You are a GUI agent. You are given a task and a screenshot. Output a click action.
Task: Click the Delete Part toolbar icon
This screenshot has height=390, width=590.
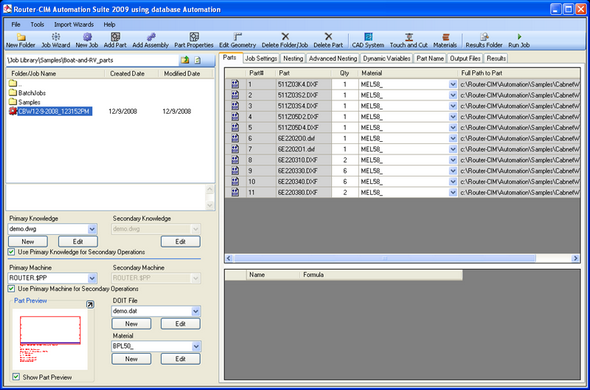tap(328, 41)
